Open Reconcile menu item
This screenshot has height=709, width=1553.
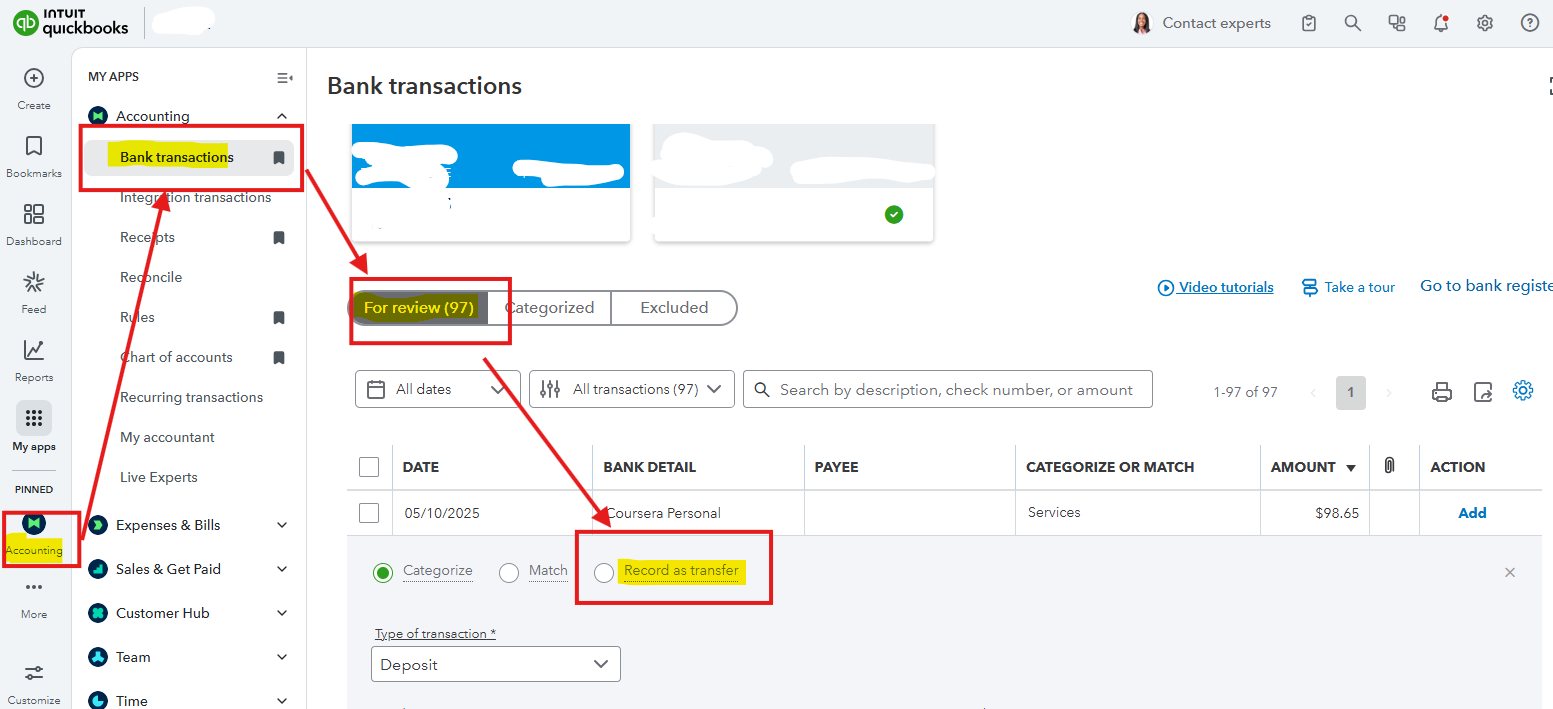tap(151, 277)
